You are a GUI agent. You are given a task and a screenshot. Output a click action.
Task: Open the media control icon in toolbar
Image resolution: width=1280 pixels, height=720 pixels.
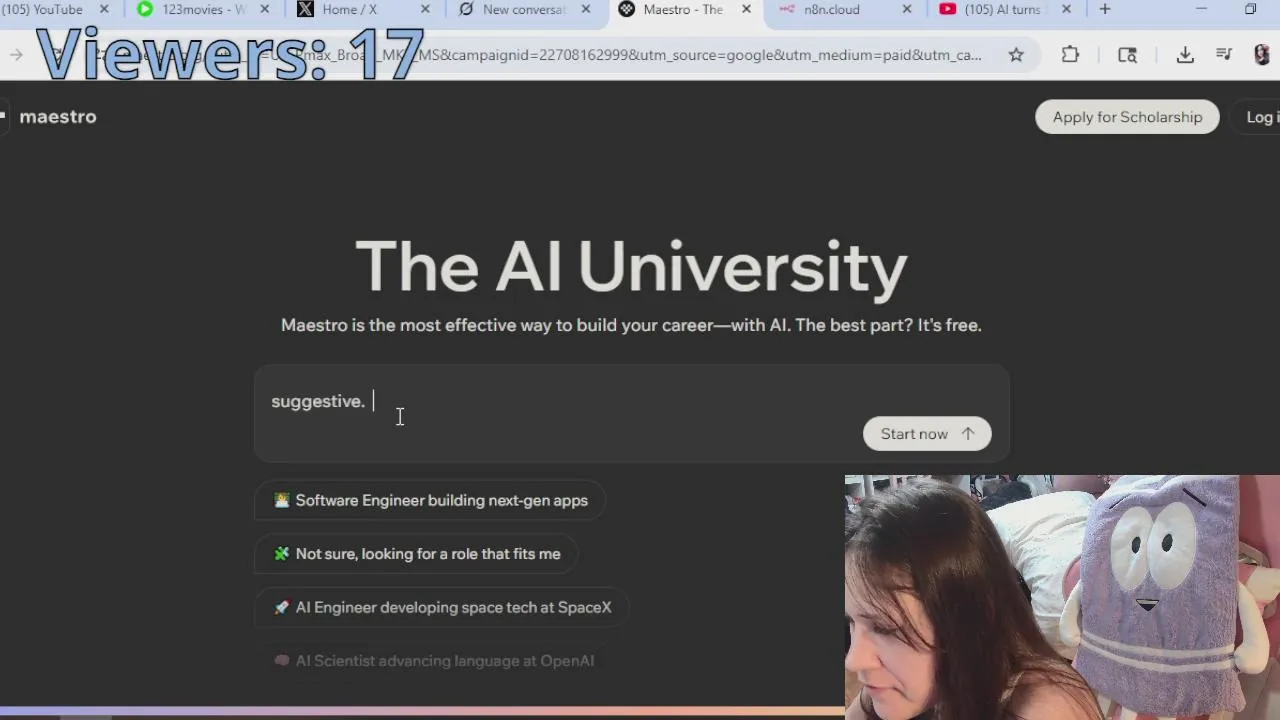click(1224, 55)
